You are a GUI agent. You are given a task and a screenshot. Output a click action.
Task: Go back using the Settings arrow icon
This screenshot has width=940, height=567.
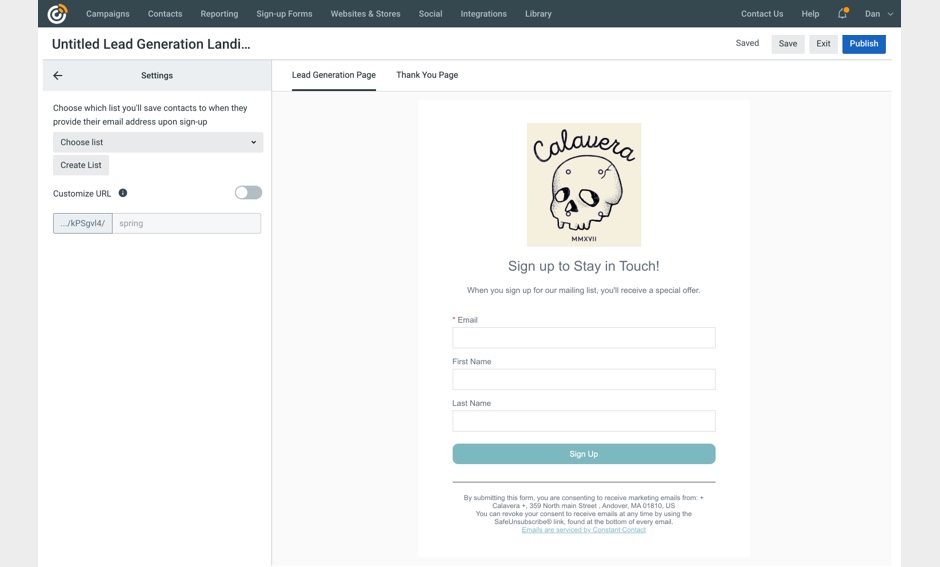(x=58, y=76)
